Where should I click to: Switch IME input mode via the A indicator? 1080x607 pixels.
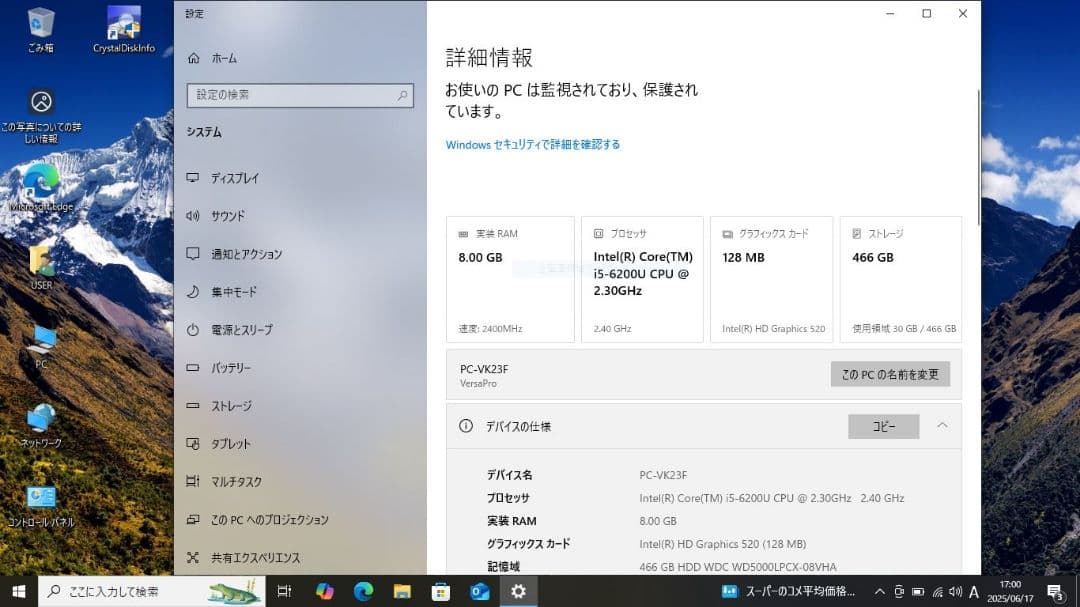pyautogui.click(x=973, y=591)
